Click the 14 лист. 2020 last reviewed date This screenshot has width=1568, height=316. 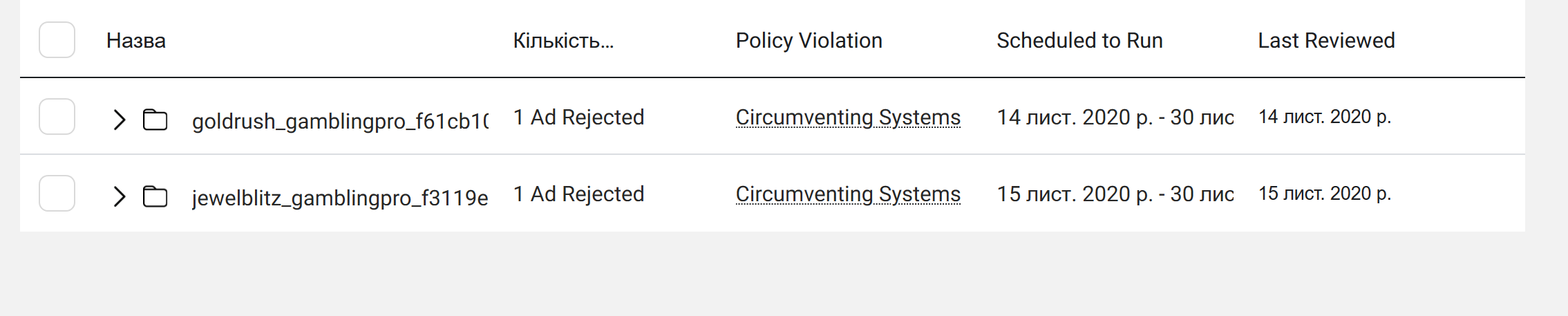click(x=1325, y=117)
